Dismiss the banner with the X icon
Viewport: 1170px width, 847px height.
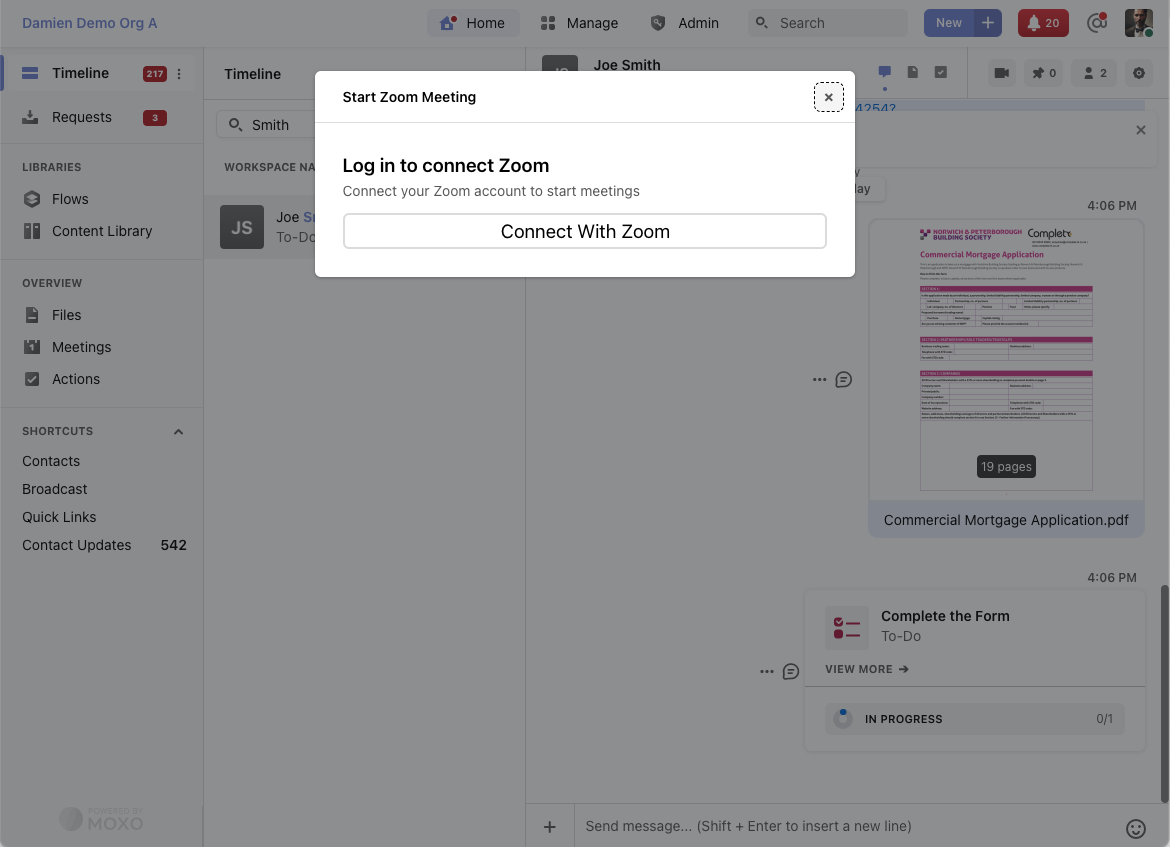pyautogui.click(x=1141, y=130)
